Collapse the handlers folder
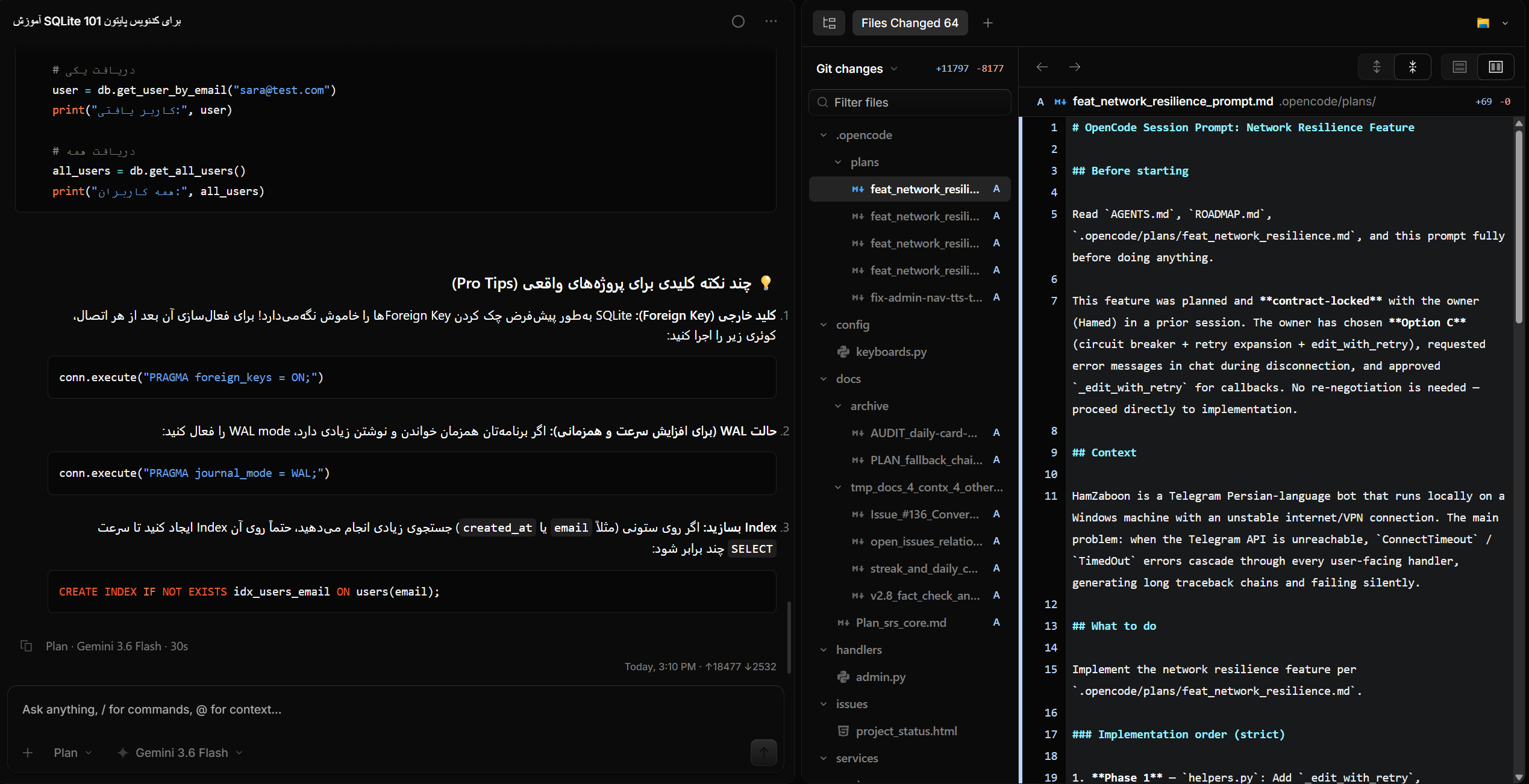Screen dimensions: 1529x784 [824, 650]
